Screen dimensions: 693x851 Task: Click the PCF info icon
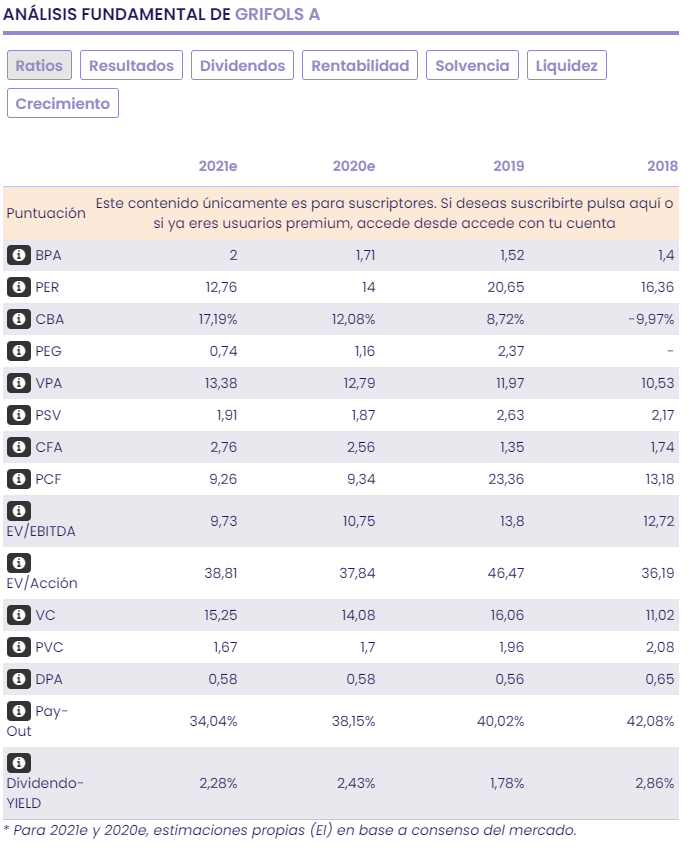(x=18, y=479)
